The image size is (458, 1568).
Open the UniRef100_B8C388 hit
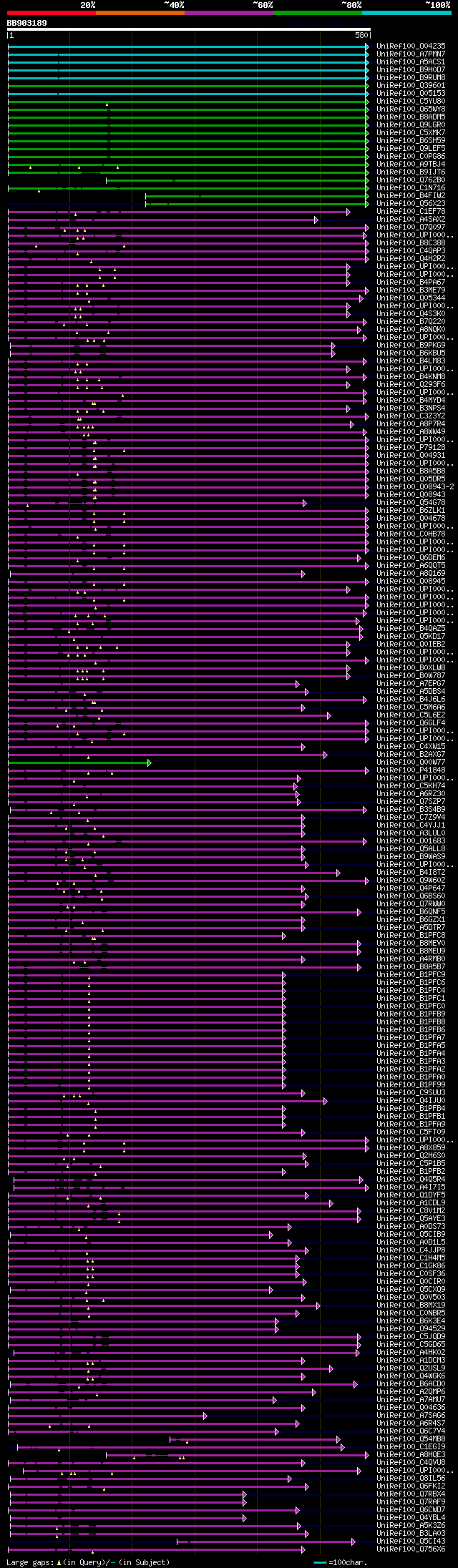tap(411, 242)
